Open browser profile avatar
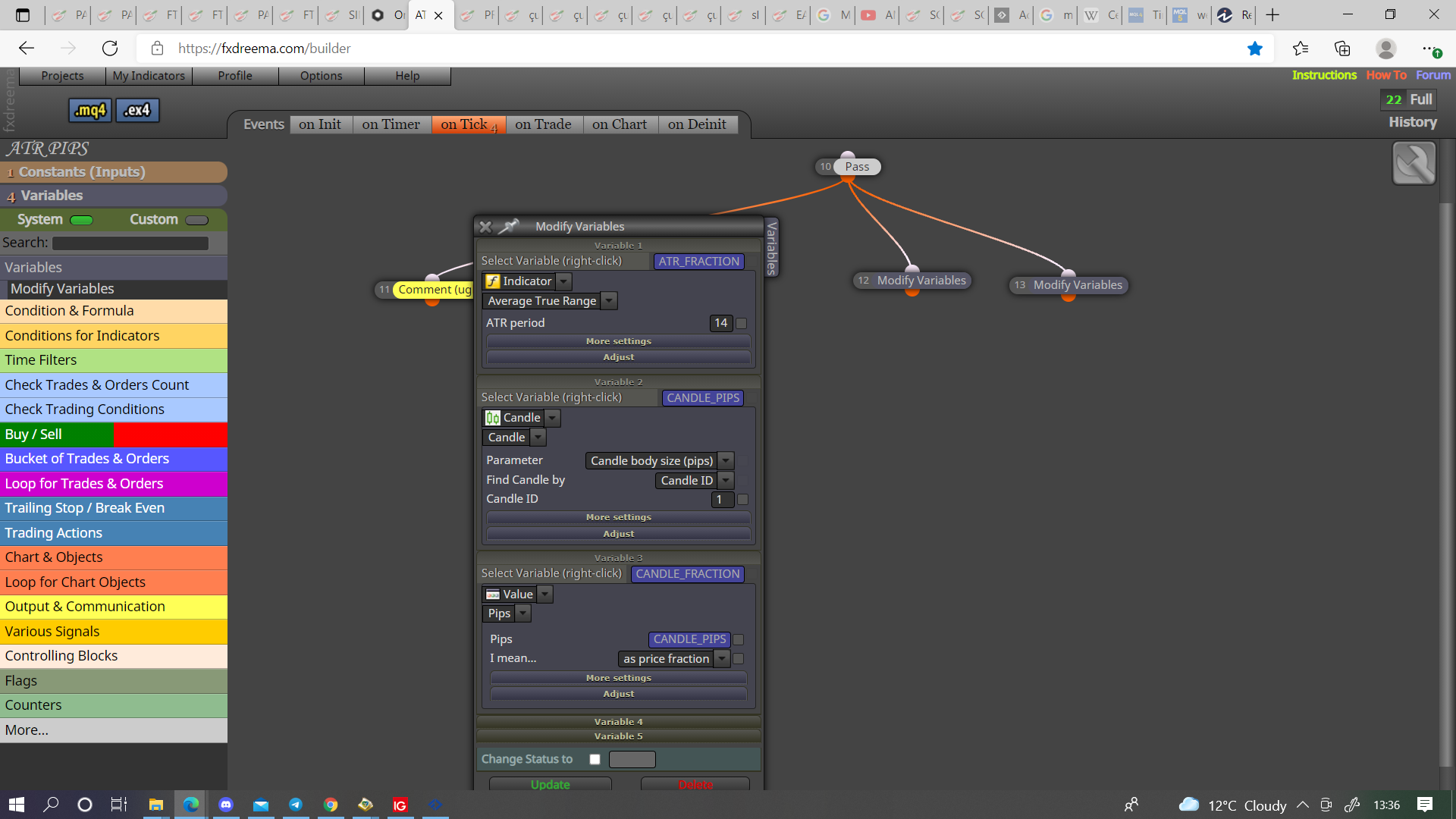 coord(1386,49)
